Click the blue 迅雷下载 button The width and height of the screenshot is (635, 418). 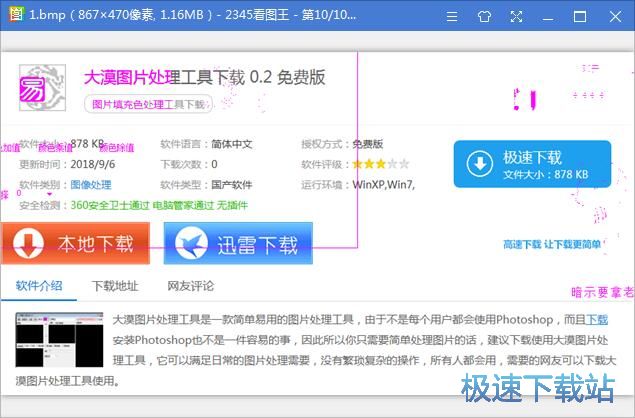click(x=238, y=243)
